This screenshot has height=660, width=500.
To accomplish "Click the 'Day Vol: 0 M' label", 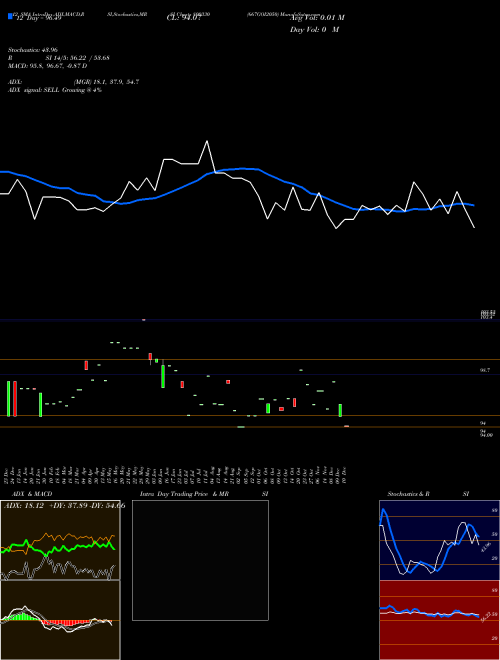I will pyautogui.click(x=314, y=29).
